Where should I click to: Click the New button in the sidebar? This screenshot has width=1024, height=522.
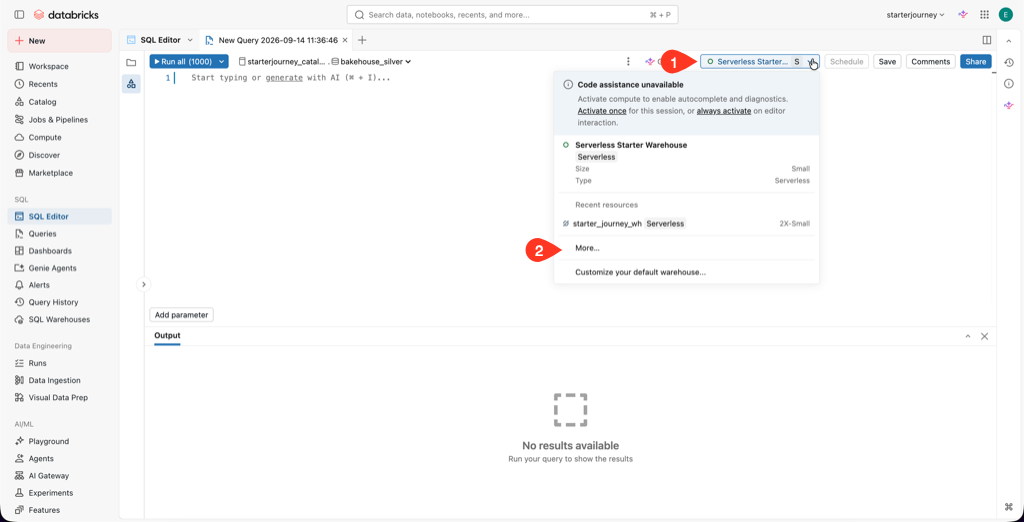pos(59,41)
